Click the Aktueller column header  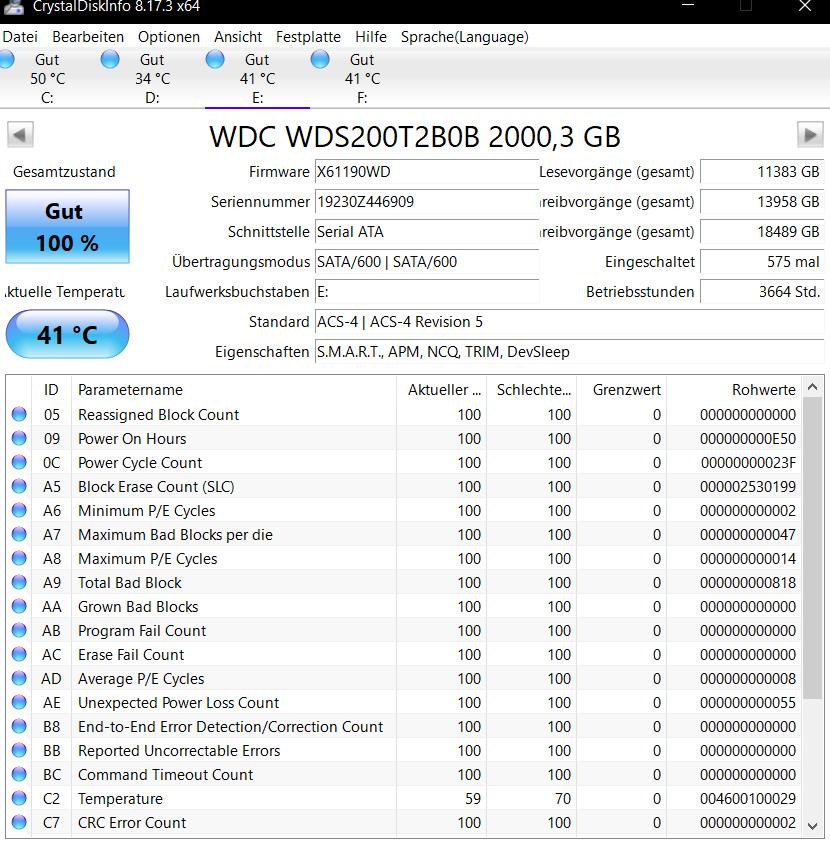(x=441, y=390)
